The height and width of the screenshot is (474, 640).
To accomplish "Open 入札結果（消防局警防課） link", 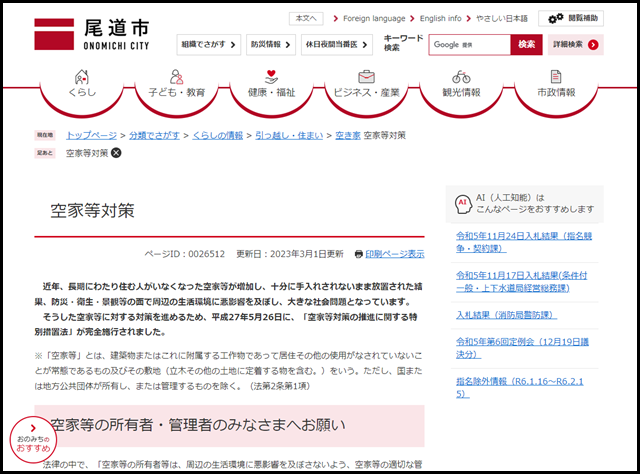I will coord(506,315).
